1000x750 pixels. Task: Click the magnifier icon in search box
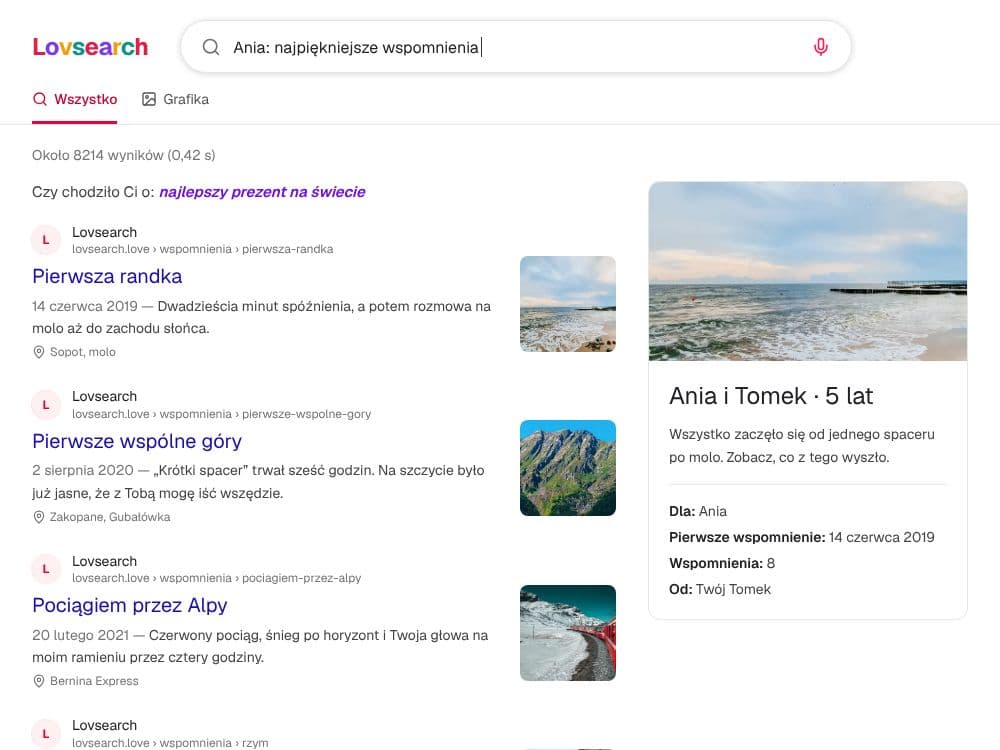pos(211,47)
